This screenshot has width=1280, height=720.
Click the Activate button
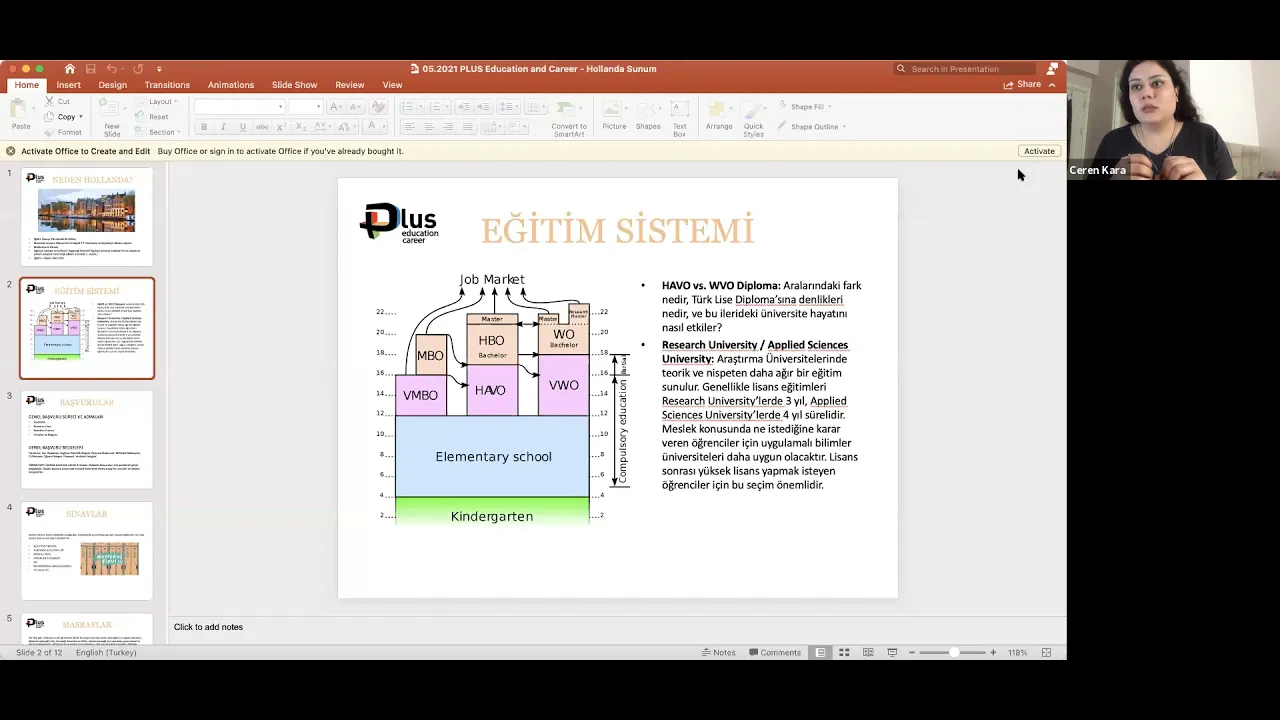[x=1039, y=151]
